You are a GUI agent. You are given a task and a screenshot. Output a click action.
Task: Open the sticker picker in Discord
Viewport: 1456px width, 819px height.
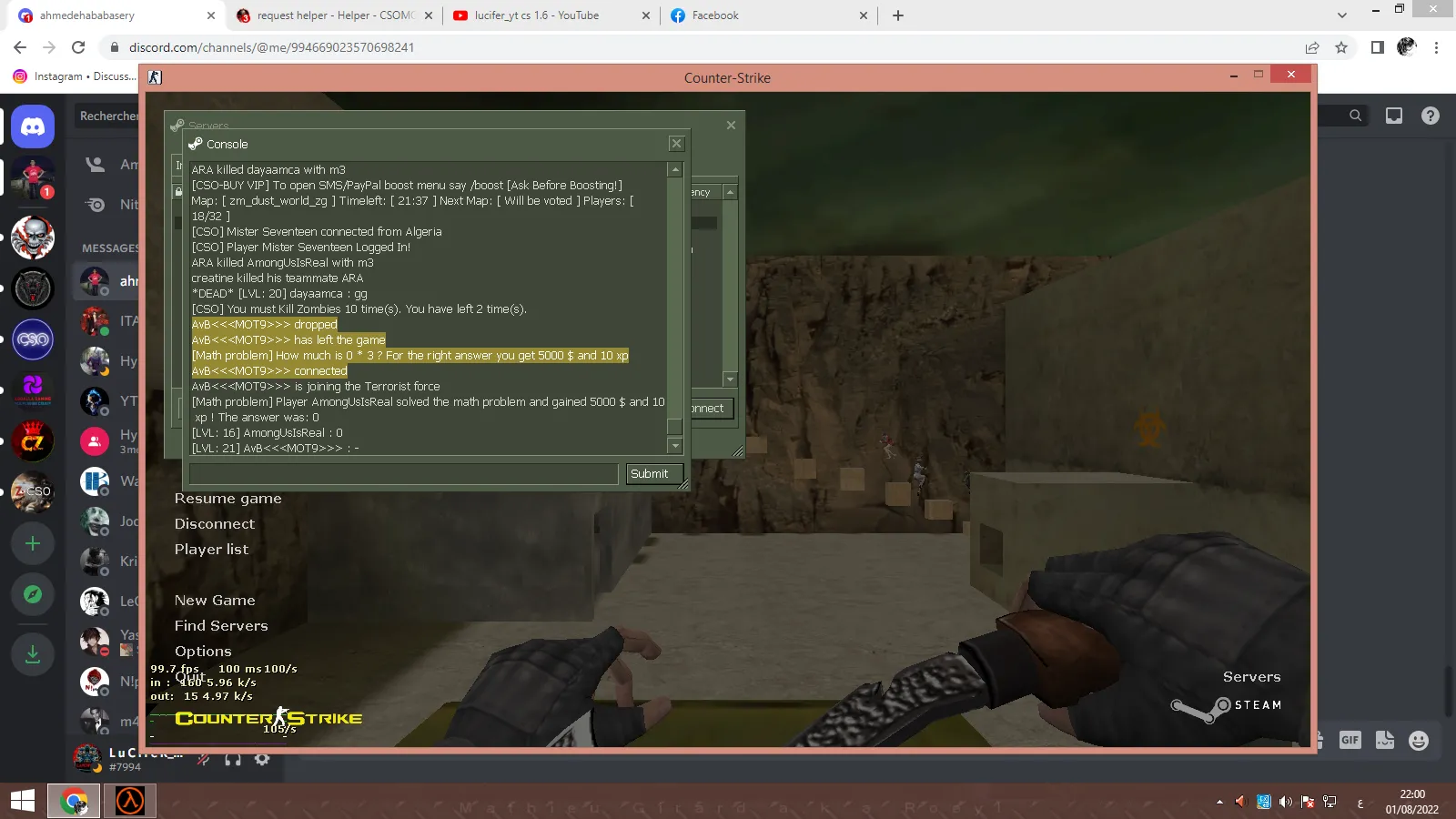[x=1385, y=740]
